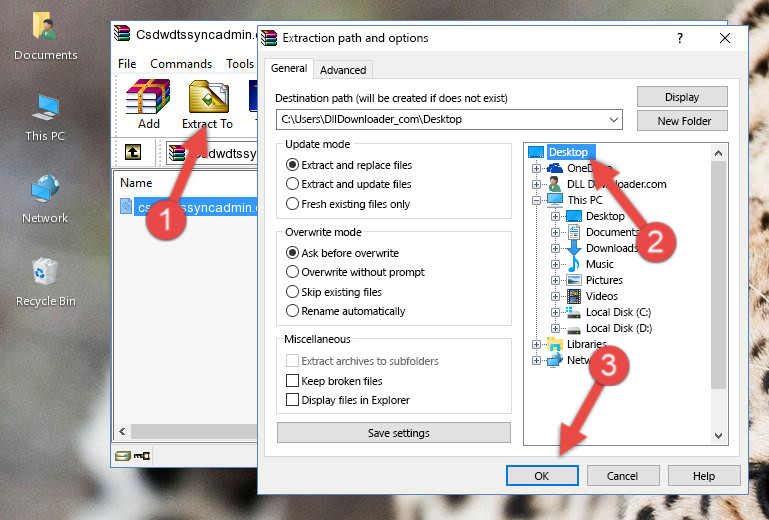Open Network desktop shortcut
The width and height of the screenshot is (769, 520).
(x=45, y=189)
